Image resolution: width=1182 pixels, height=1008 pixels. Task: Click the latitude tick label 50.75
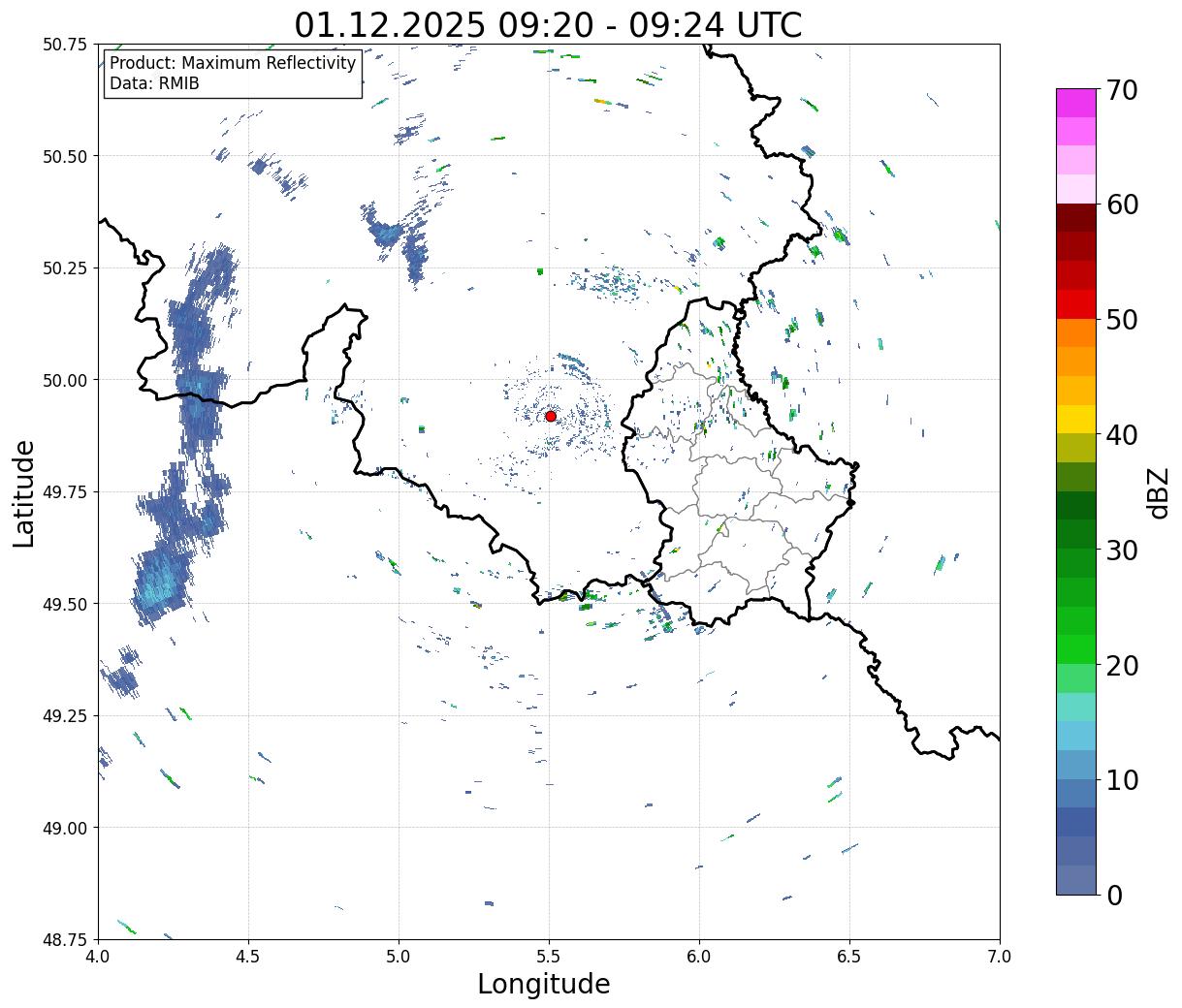[x=65, y=45]
